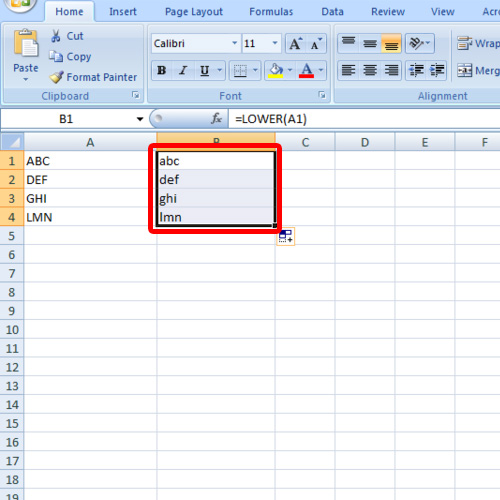This screenshot has height=500, width=500.
Task: Align text to the right
Action: click(x=391, y=70)
